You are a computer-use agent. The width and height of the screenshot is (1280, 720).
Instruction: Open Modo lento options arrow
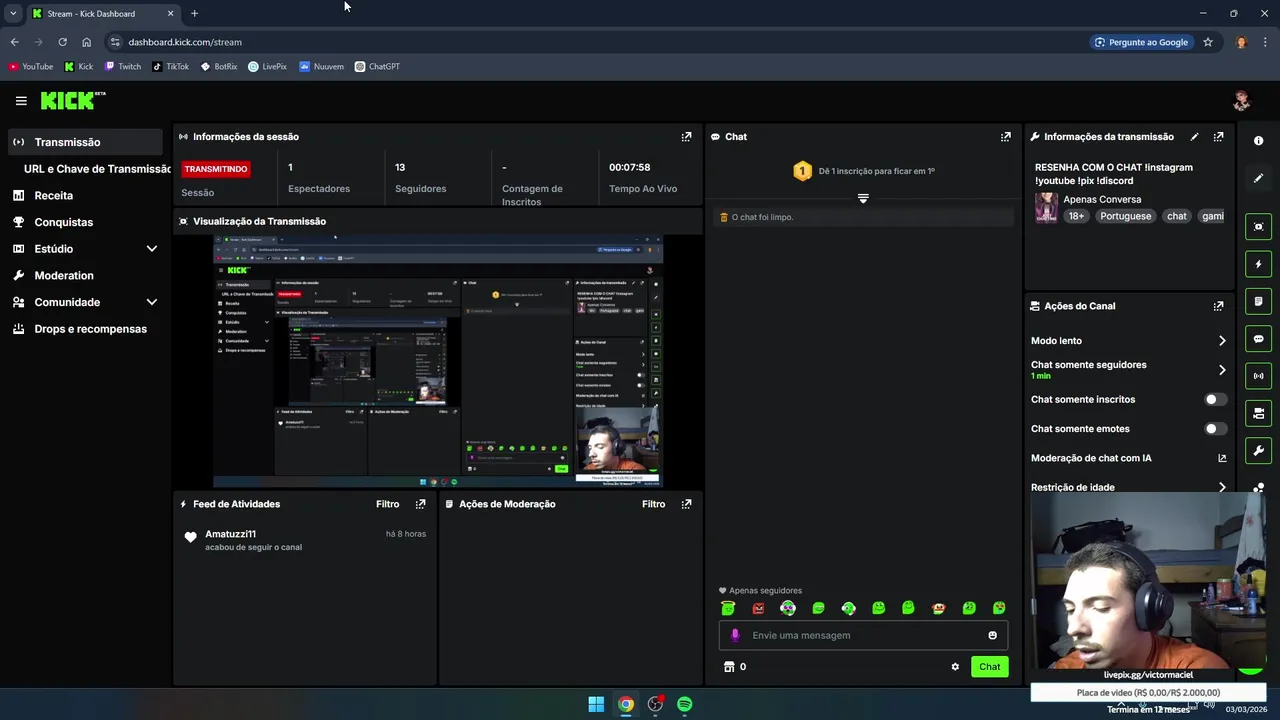(1222, 341)
